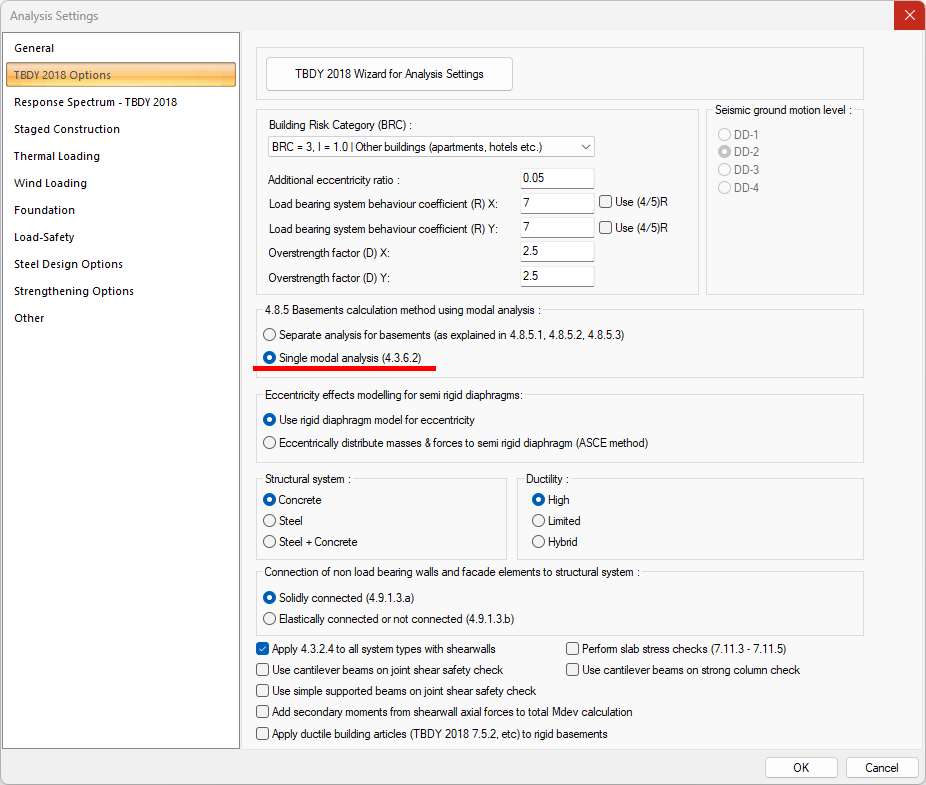
Task: Enable Perform slab stress checks
Action: 573,649
